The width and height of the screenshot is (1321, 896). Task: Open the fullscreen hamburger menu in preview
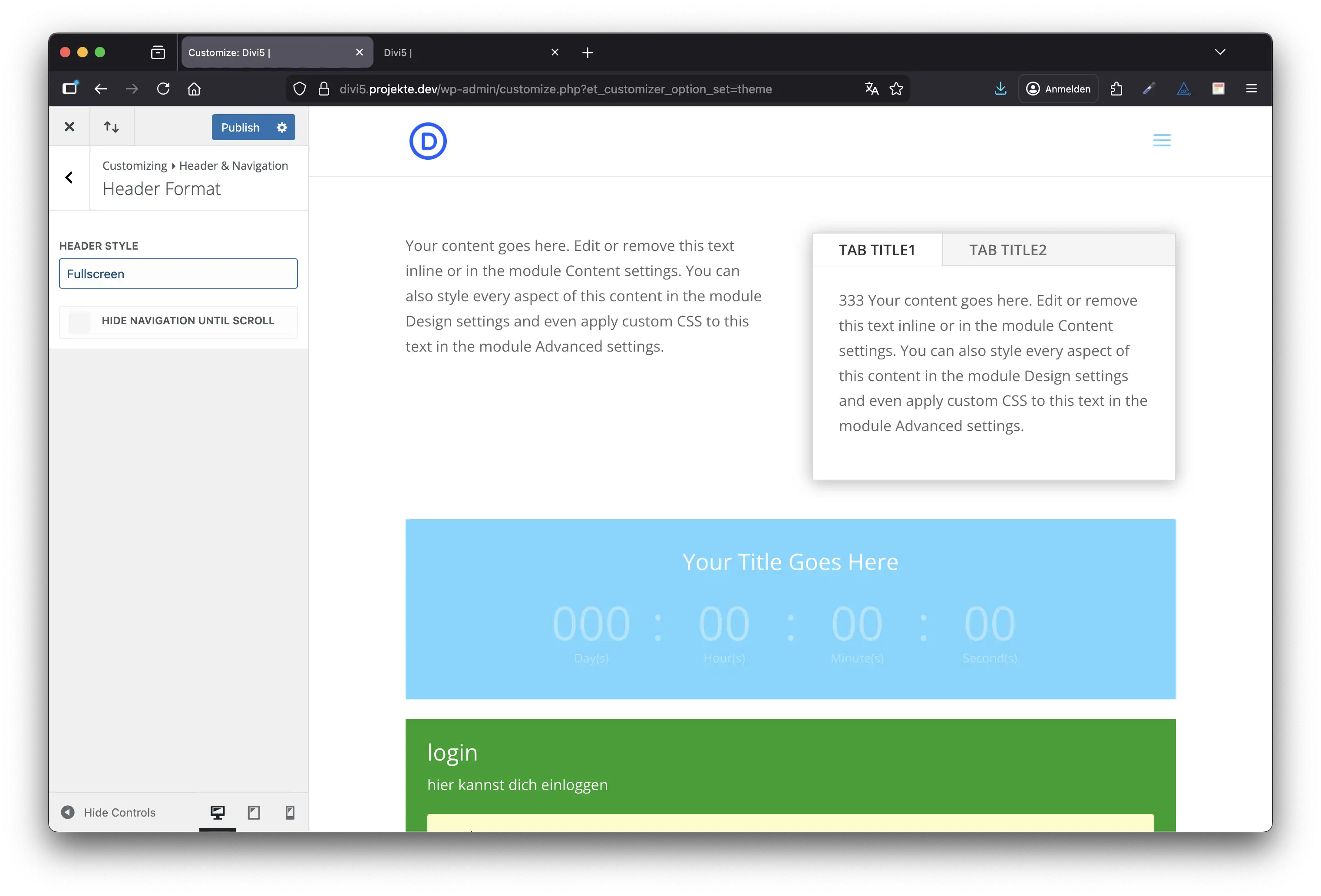pyautogui.click(x=1161, y=140)
